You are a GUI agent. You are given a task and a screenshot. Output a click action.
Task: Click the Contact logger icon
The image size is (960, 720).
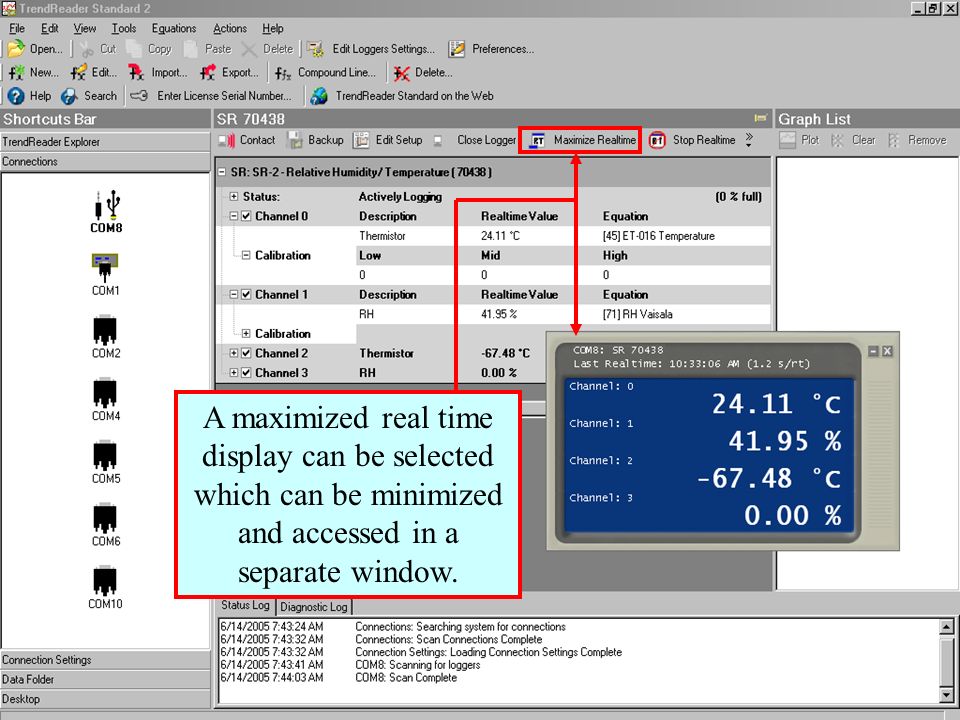coord(227,141)
